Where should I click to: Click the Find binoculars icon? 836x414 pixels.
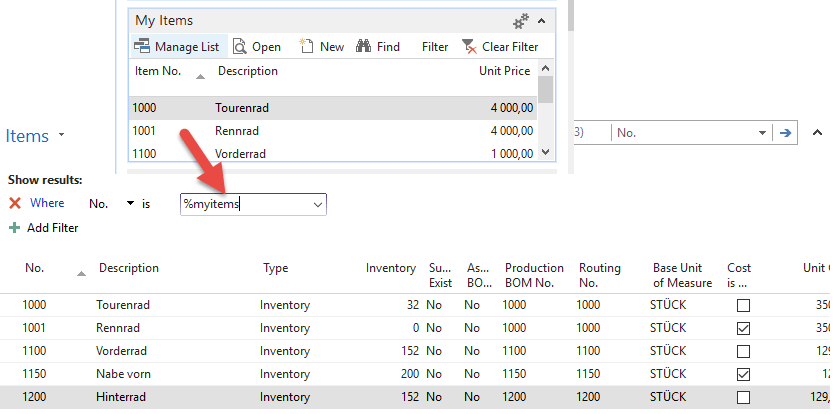pos(364,47)
